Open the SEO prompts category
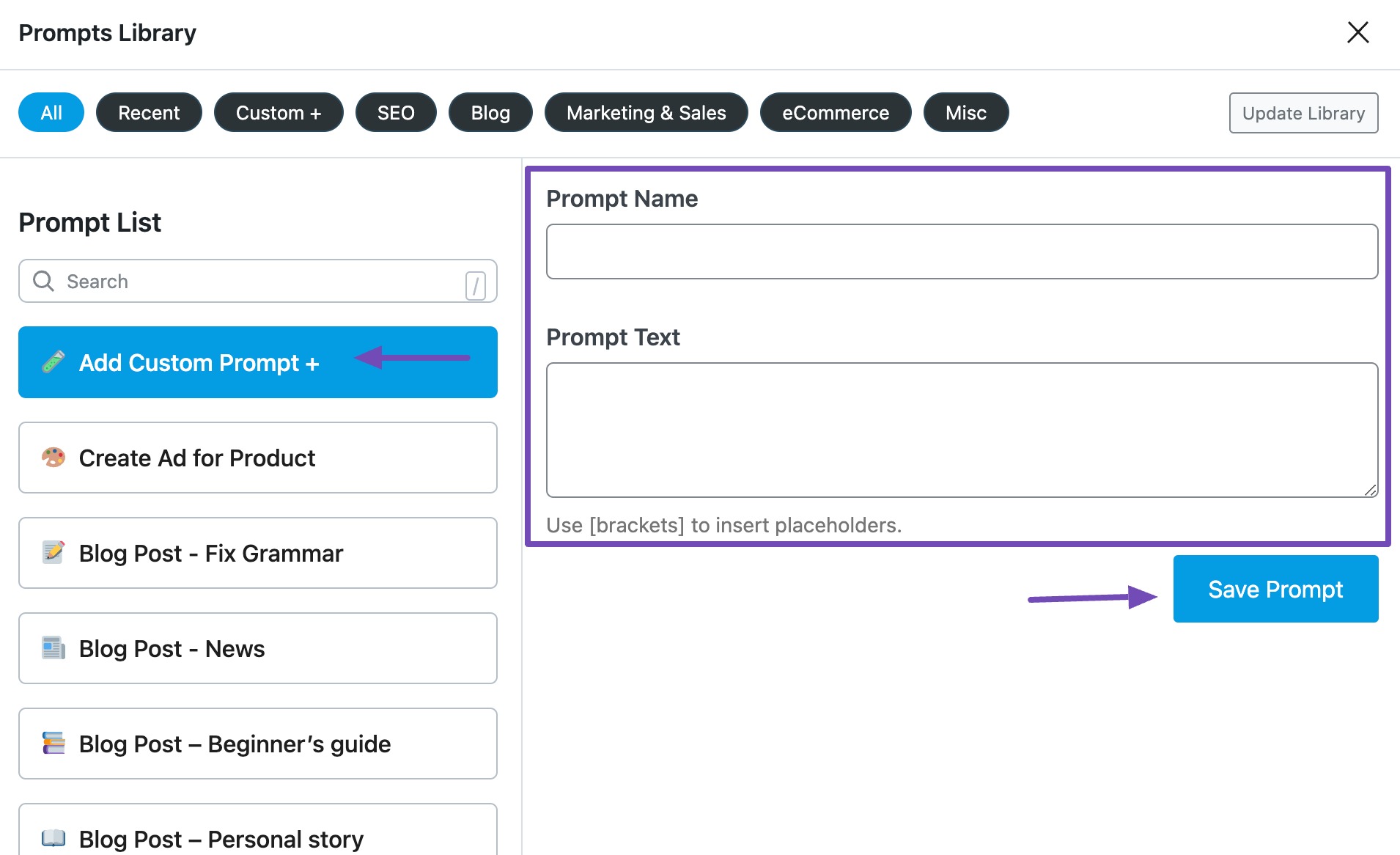Image resolution: width=1400 pixels, height=855 pixels. coord(396,112)
